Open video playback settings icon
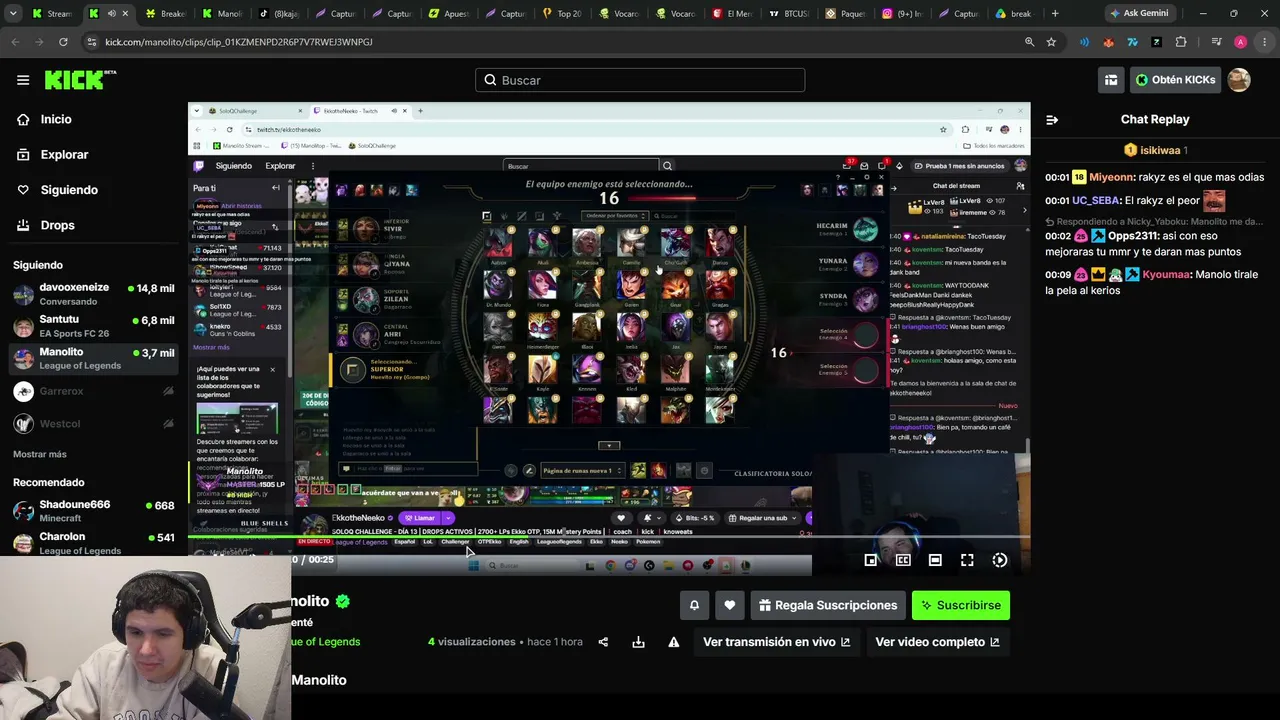Viewport: 1280px width, 720px height. tap(999, 560)
